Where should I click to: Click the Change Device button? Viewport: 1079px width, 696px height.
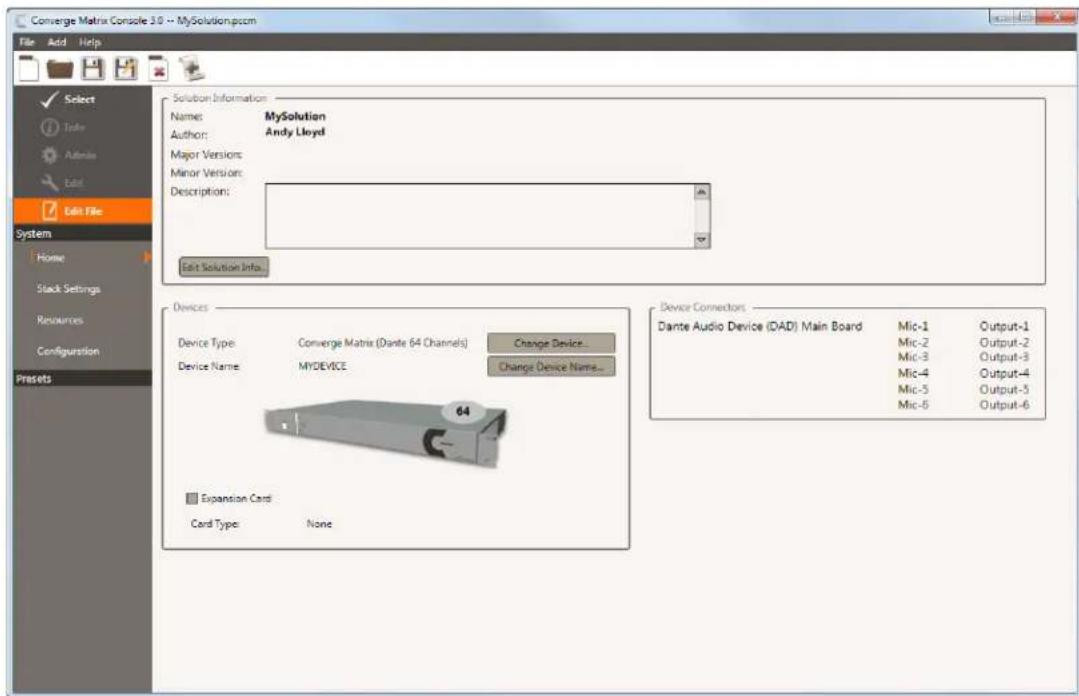(551, 343)
